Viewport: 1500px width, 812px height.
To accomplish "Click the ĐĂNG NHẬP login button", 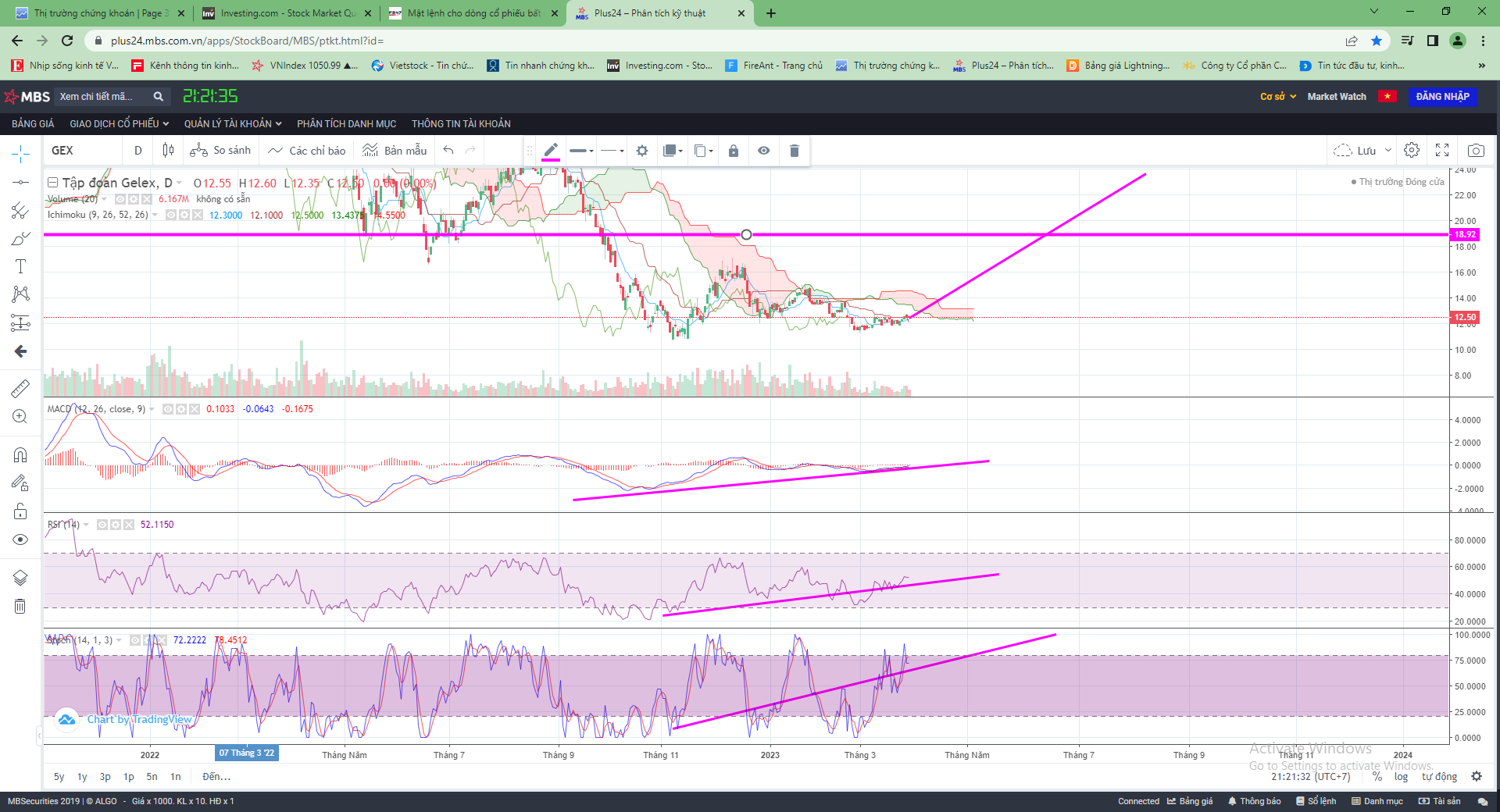I will [1442, 97].
